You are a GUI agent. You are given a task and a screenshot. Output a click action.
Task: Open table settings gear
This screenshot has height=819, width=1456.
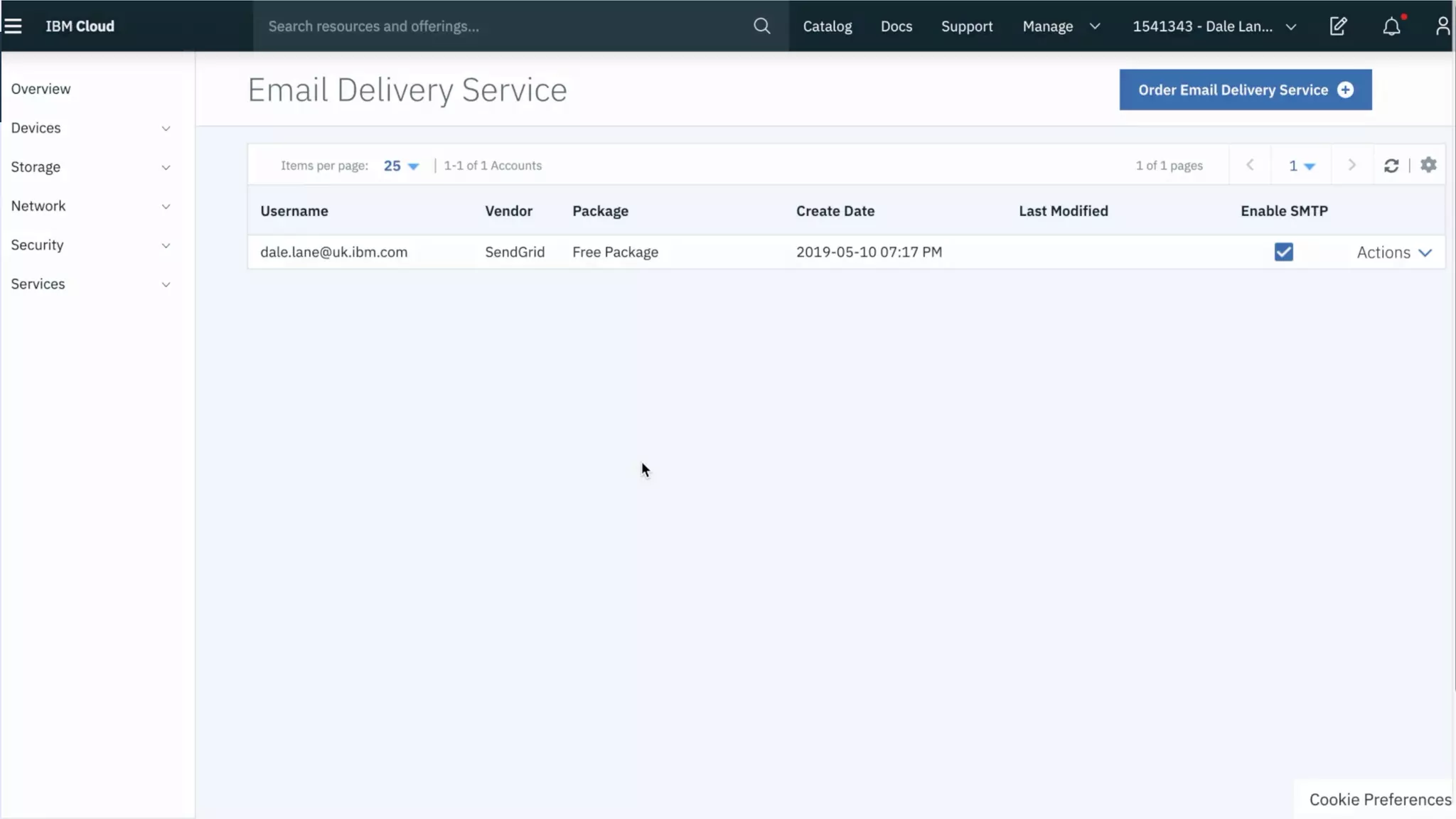coord(1428,165)
